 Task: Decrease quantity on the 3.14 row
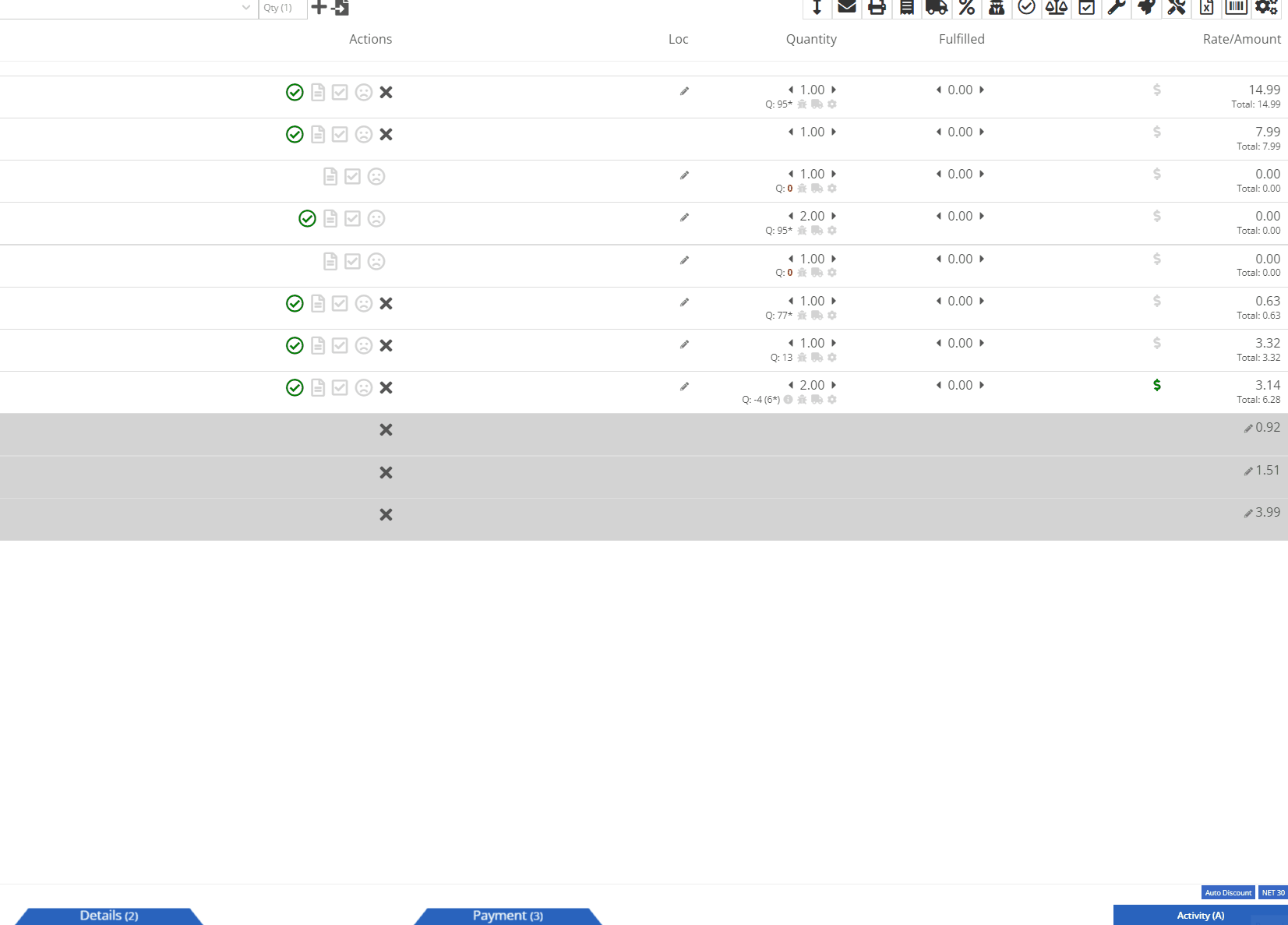tap(791, 385)
